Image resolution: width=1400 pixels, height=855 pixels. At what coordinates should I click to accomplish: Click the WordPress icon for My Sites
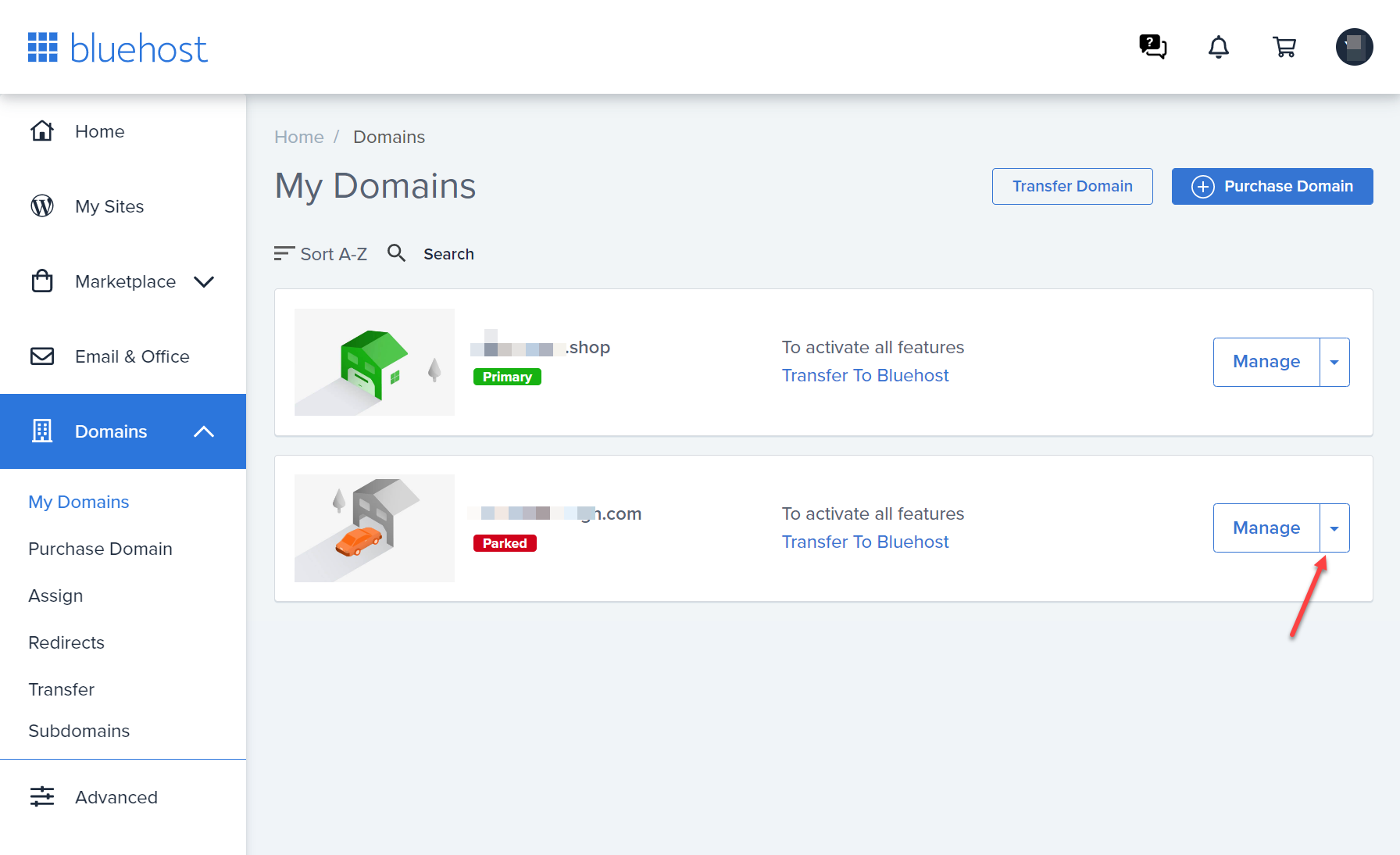(42, 206)
